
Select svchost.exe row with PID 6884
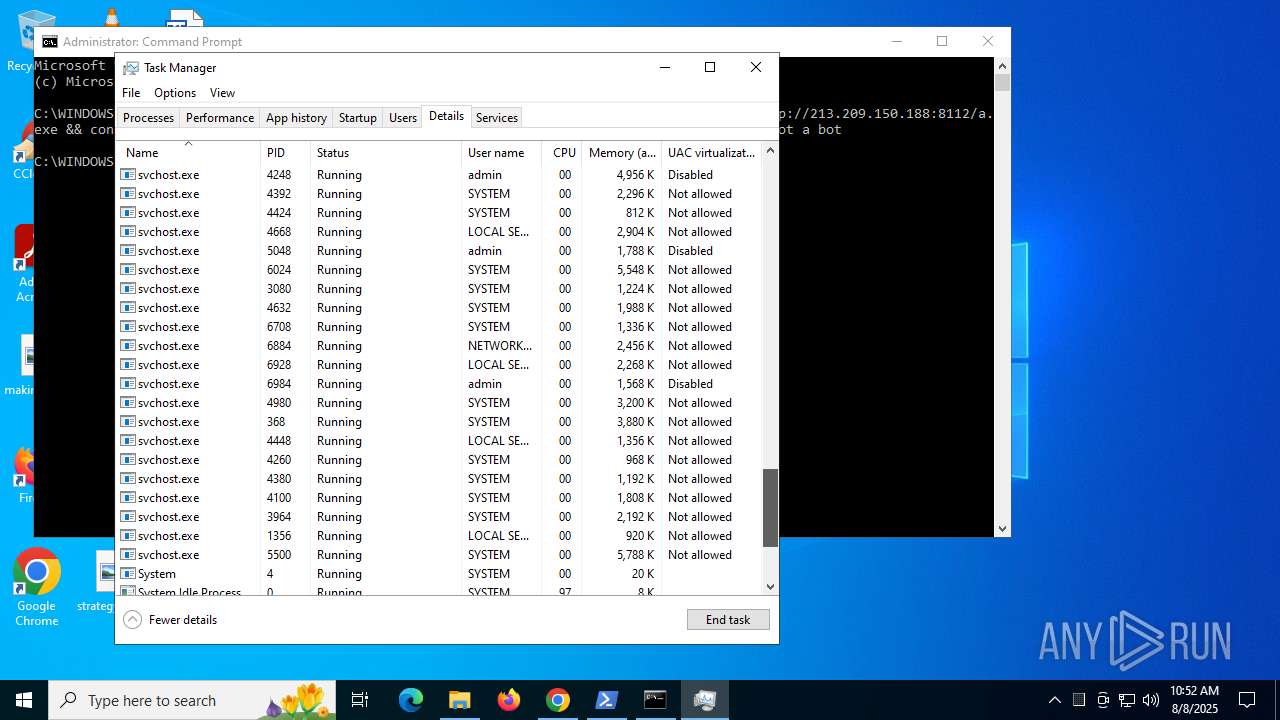pos(439,346)
